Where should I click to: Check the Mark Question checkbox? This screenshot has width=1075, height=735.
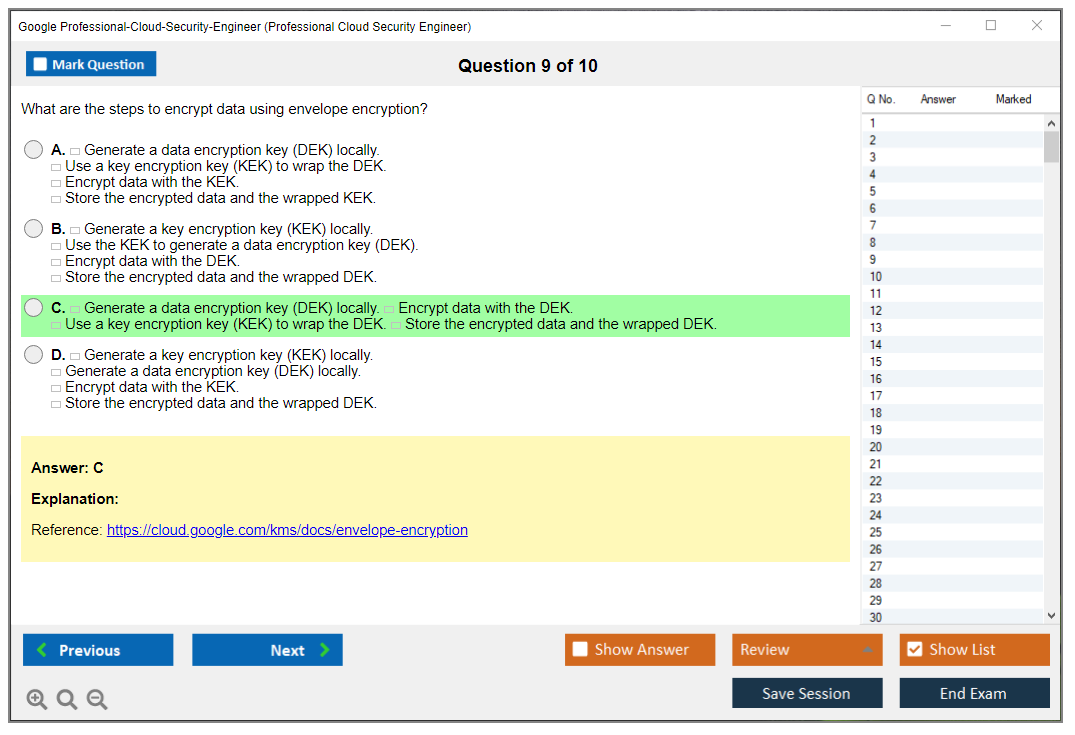40,65
